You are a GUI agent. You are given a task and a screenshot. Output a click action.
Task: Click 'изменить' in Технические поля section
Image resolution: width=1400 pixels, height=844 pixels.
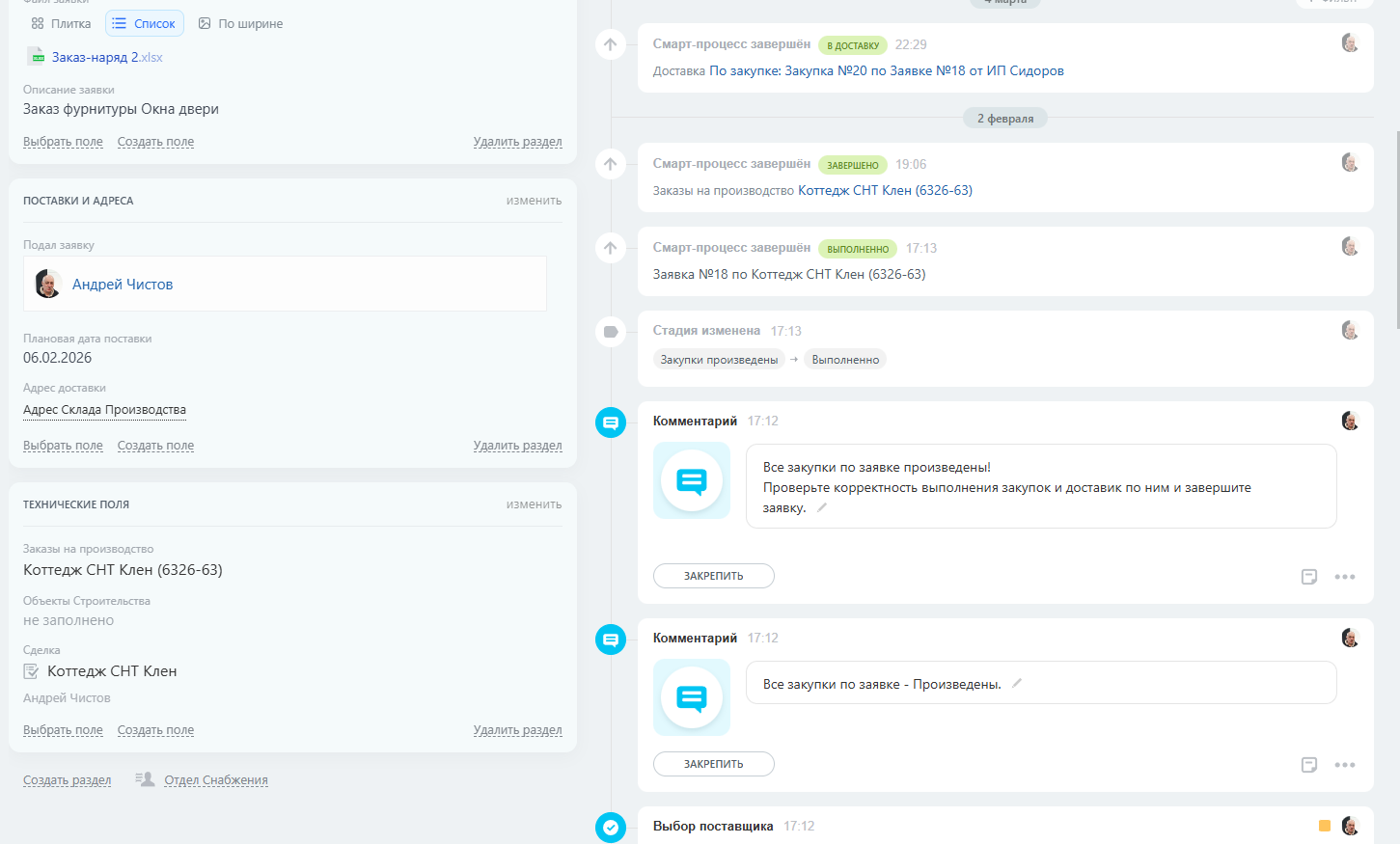coord(534,504)
